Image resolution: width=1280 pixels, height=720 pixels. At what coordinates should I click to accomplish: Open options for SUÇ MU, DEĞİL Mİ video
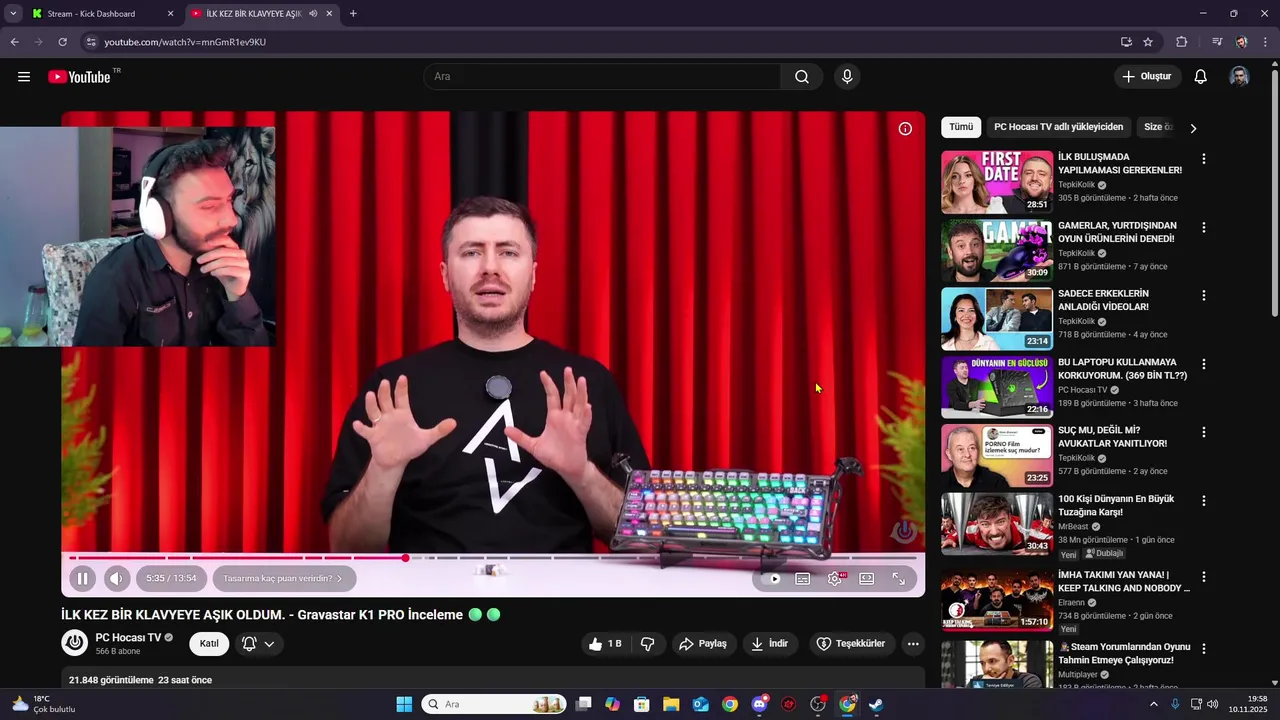pyautogui.click(x=1204, y=432)
